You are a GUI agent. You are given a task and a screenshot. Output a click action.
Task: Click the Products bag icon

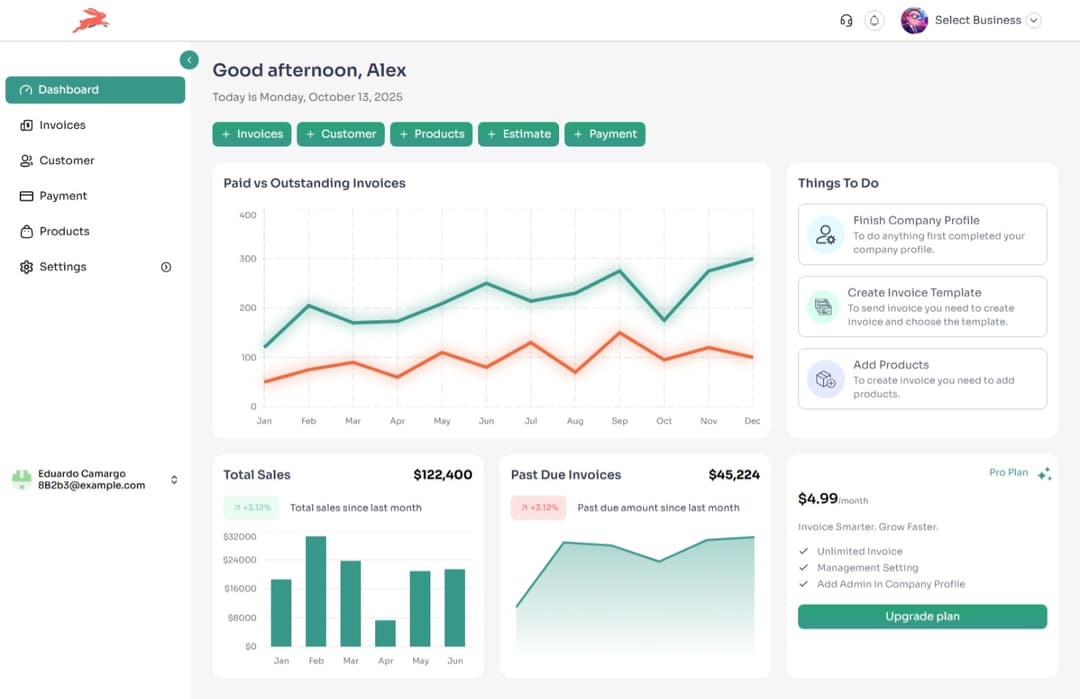pos(26,231)
